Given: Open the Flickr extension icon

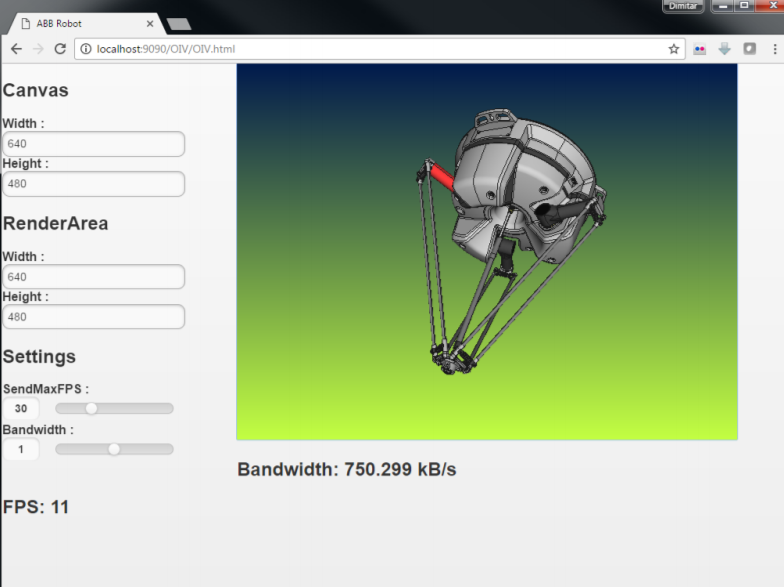Looking at the screenshot, I should (x=700, y=48).
